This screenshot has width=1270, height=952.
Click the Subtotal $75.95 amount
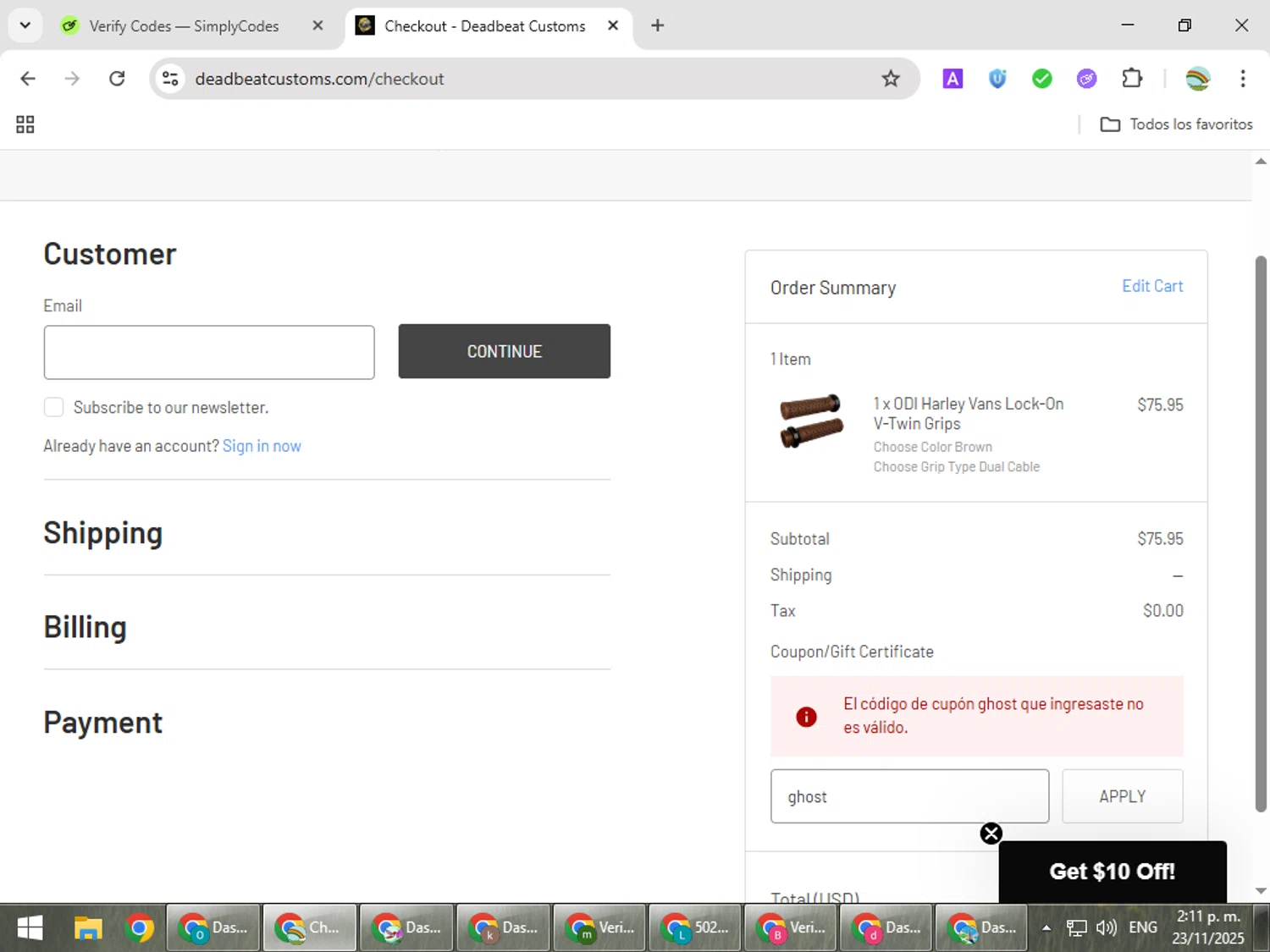(x=1160, y=539)
